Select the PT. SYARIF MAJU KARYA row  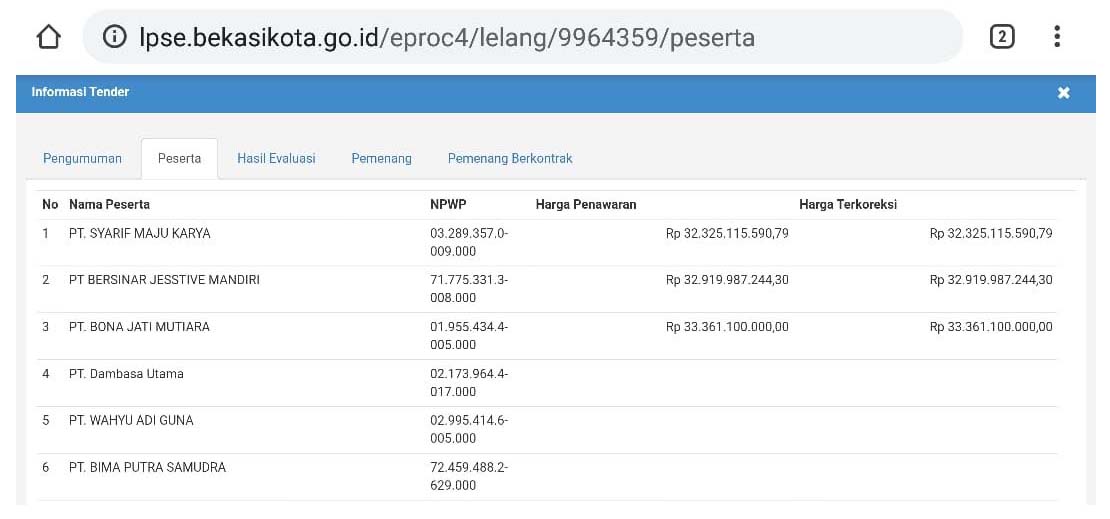(139, 234)
